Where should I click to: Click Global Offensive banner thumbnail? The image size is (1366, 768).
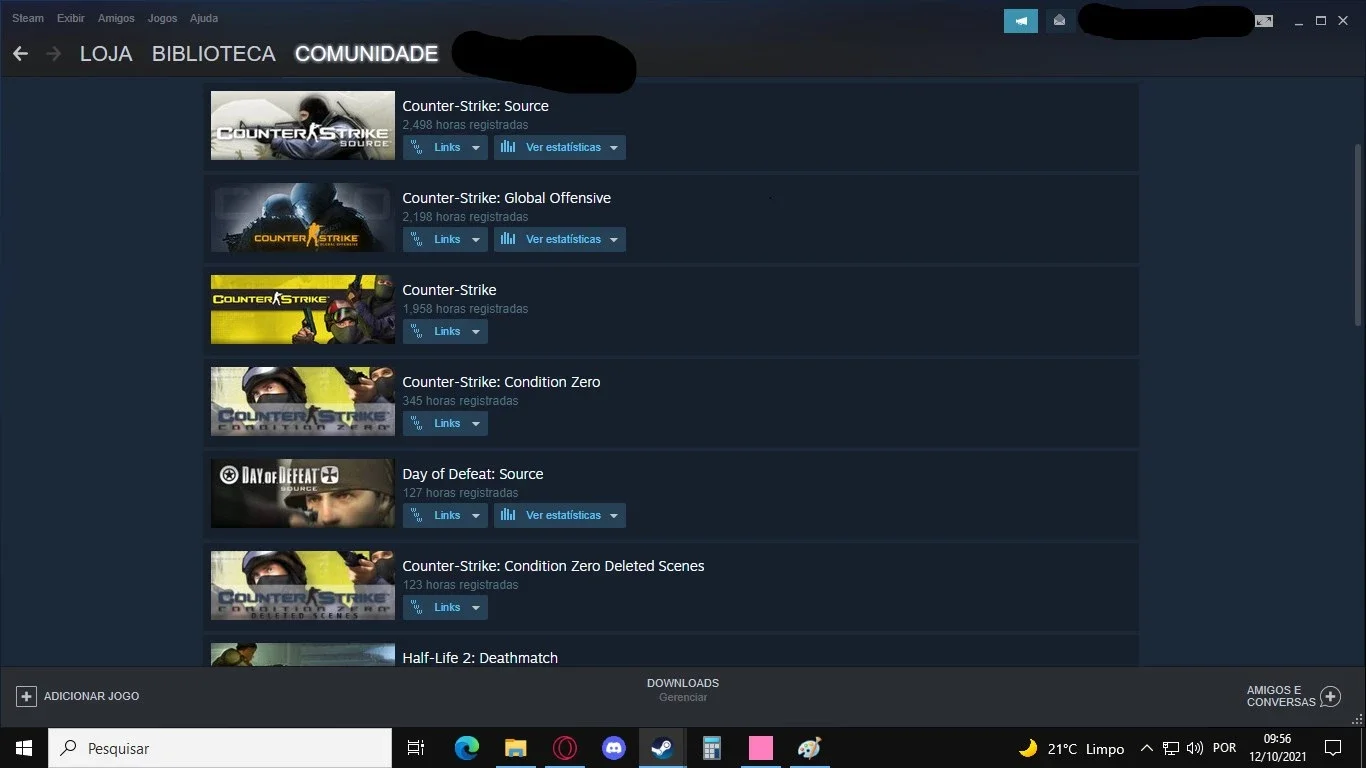click(x=303, y=218)
